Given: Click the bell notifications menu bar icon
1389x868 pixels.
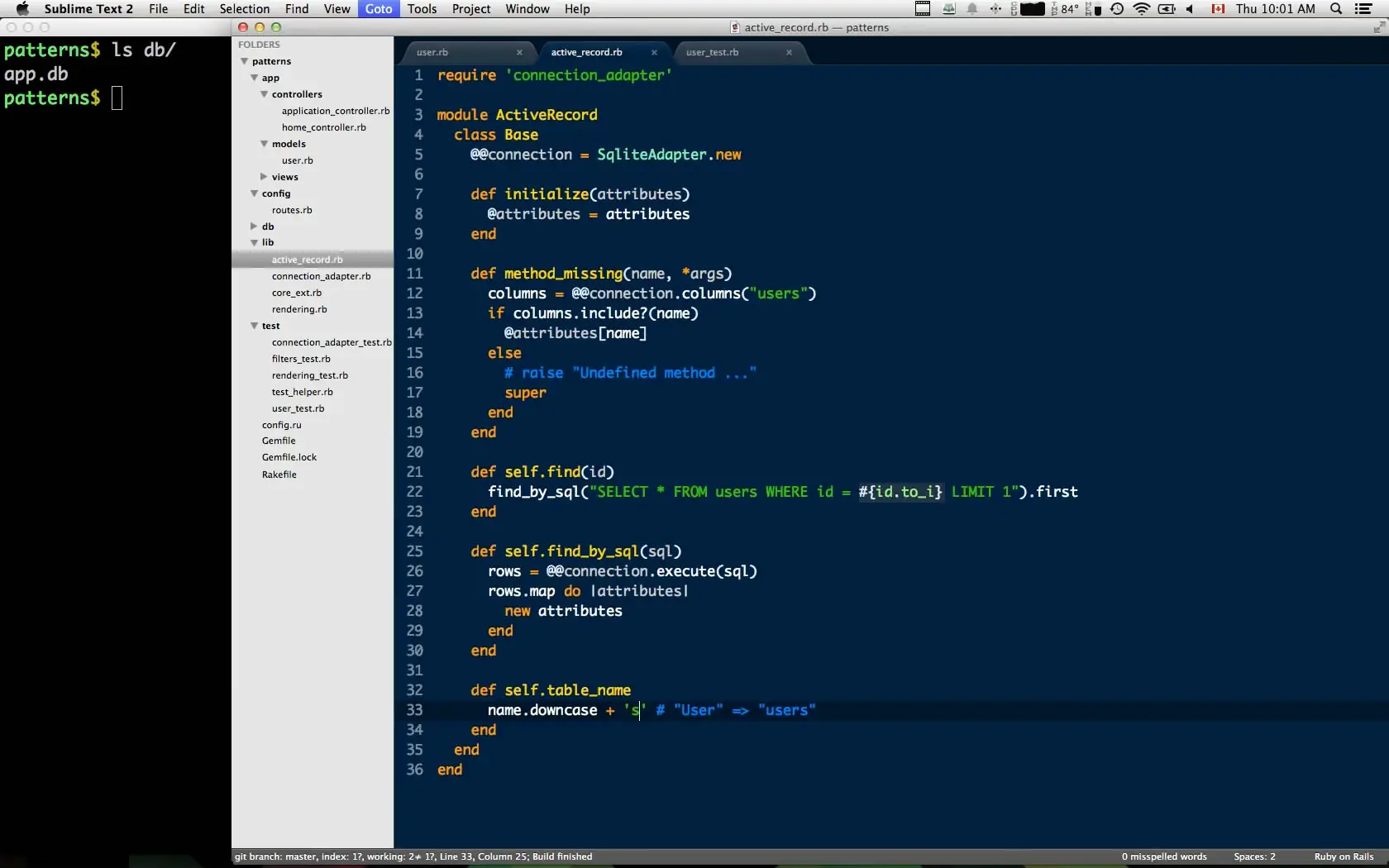Looking at the screenshot, I should pyautogui.click(x=973, y=9).
